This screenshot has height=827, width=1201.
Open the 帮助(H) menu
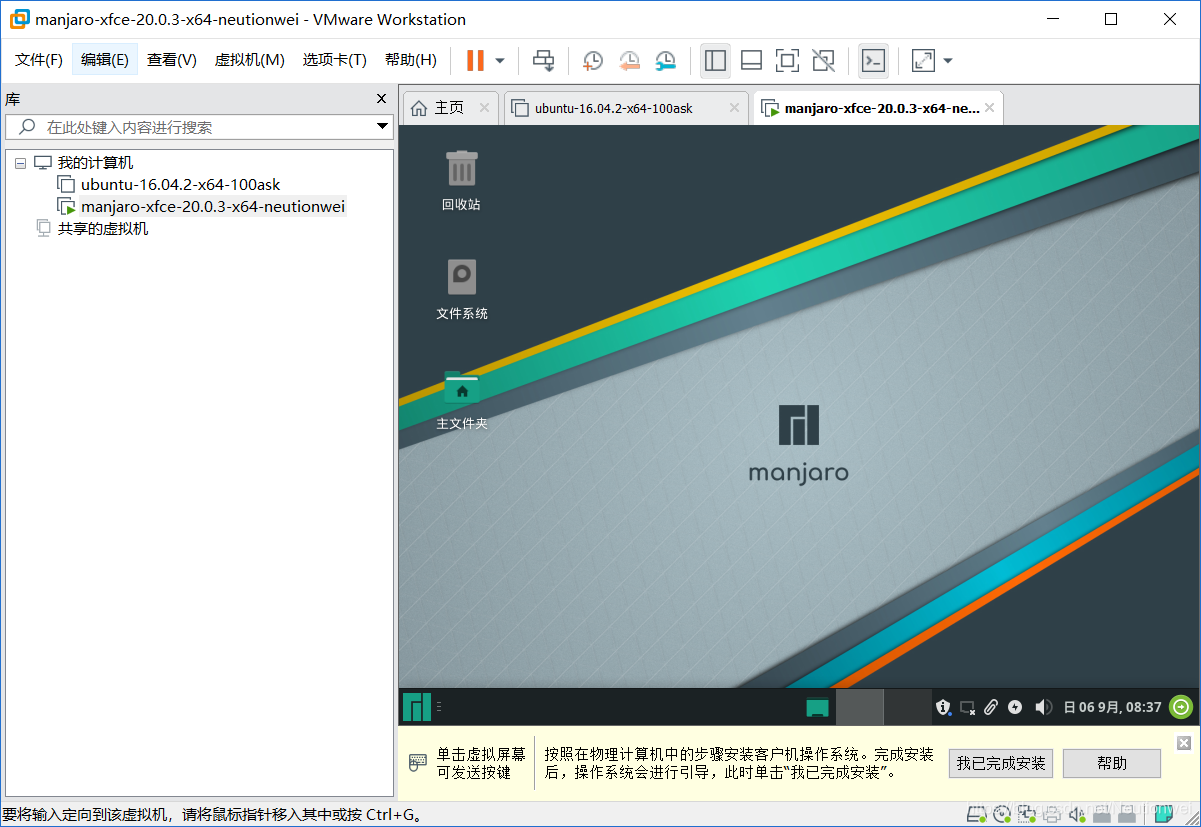tap(411, 60)
